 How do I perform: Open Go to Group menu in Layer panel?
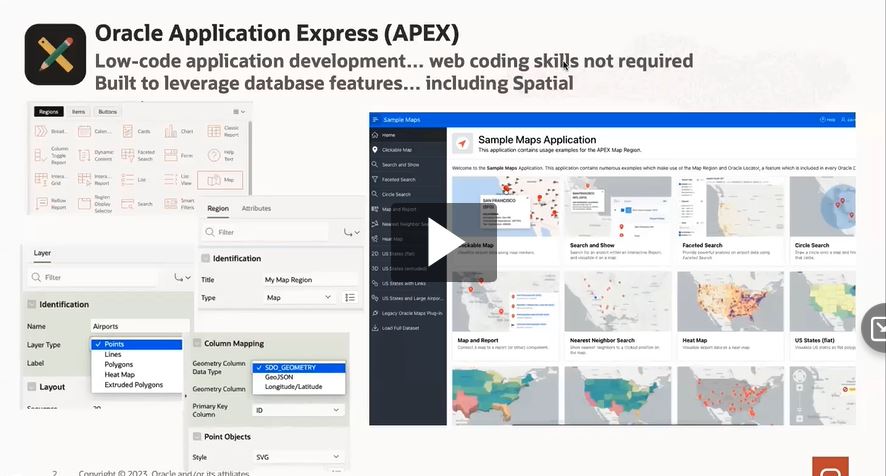tap(182, 277)
